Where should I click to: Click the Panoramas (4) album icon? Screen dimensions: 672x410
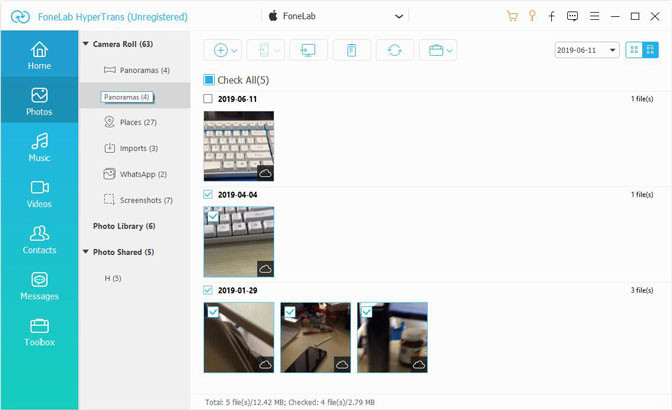pos(110,70)
